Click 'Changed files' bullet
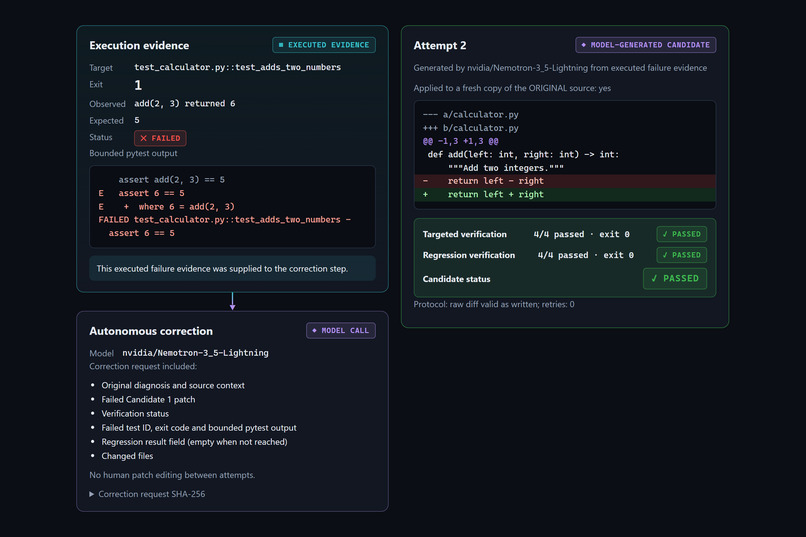806x537 pixels. click(x=127, y=456)
